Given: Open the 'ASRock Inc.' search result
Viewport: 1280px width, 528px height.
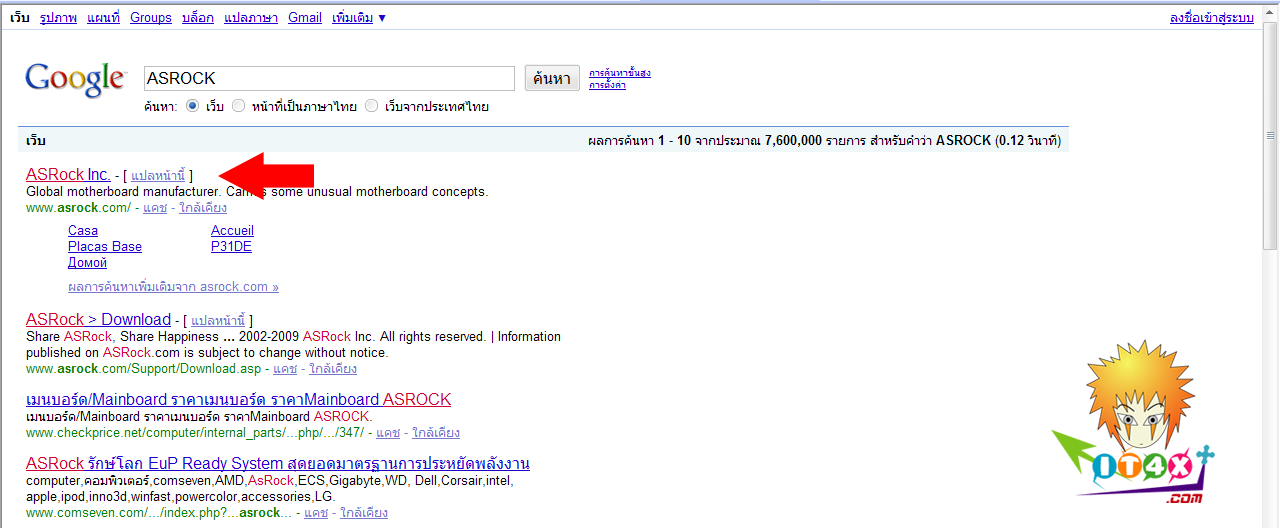Looking at the screenshot, I should (68, 175).
